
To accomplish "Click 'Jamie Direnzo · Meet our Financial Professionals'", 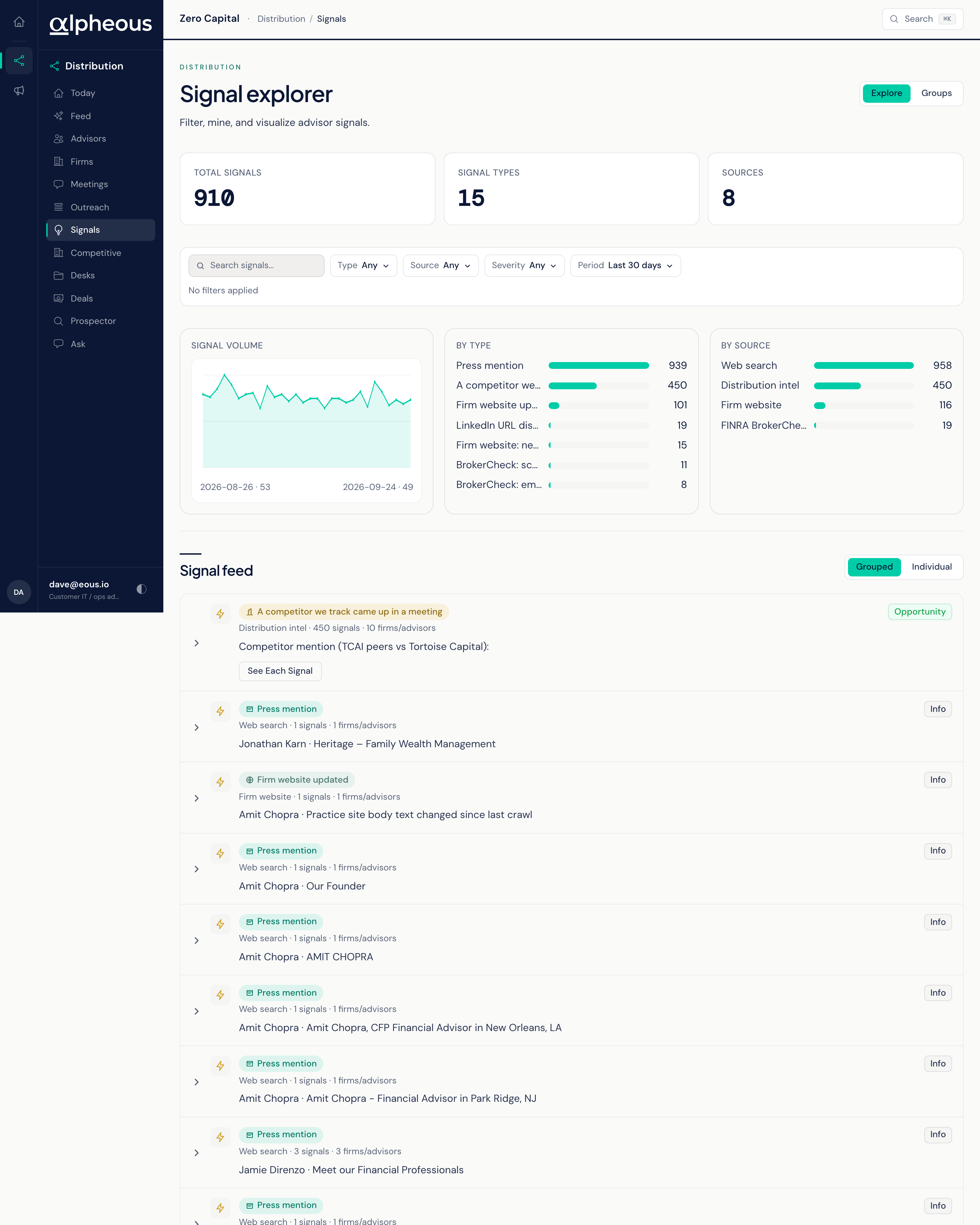I will point(351,1170).
